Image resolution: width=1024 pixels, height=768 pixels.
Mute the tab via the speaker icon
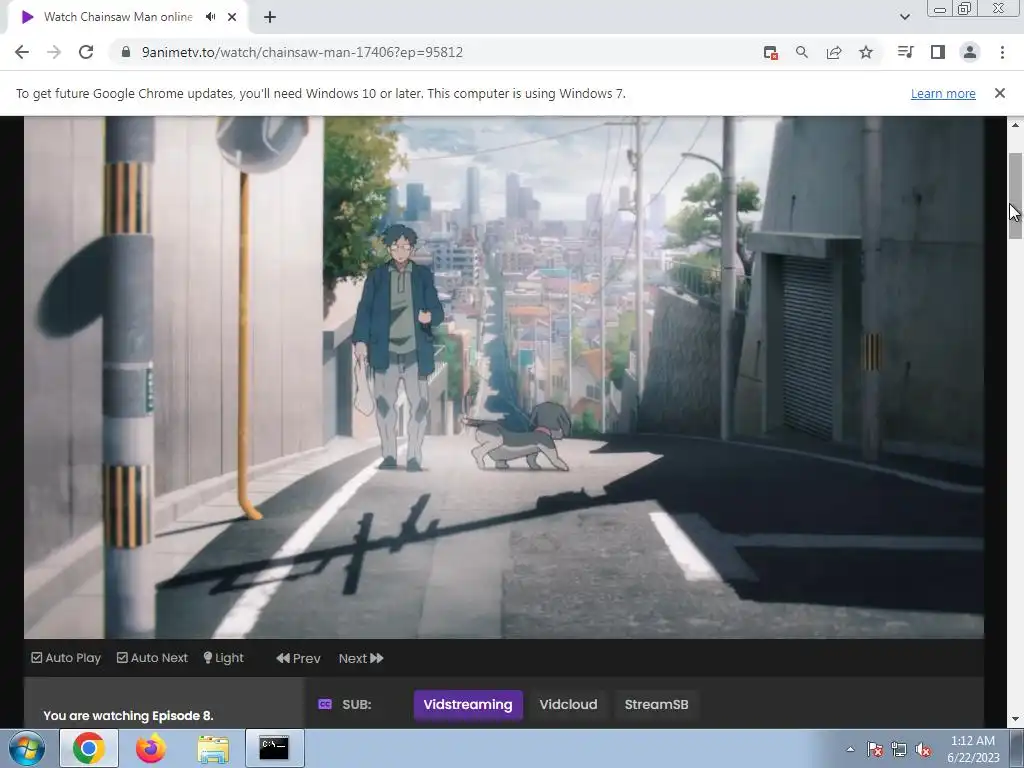pos(210,17)
